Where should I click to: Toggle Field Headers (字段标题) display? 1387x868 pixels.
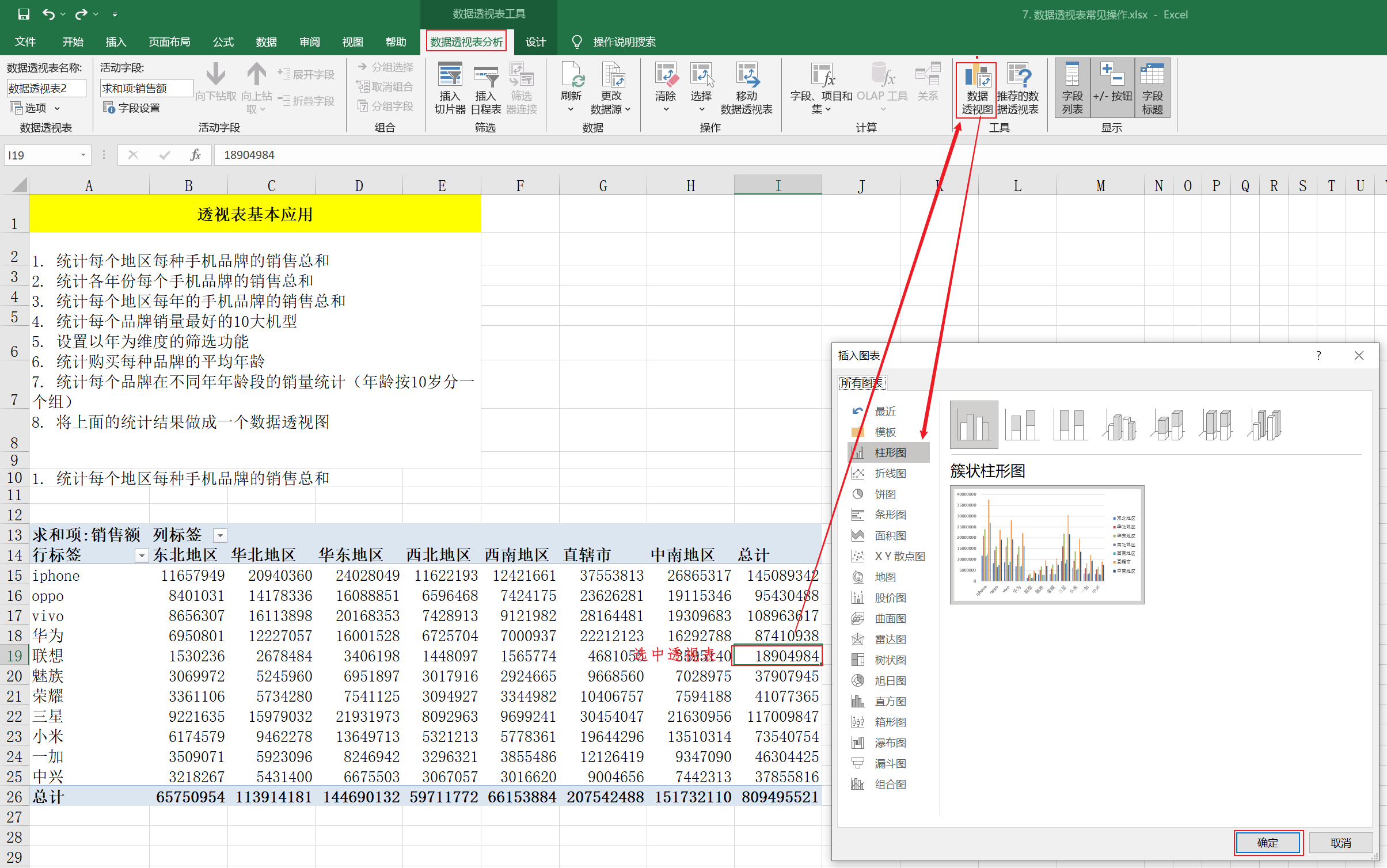pyautogui.click(x=1152, y=88)
